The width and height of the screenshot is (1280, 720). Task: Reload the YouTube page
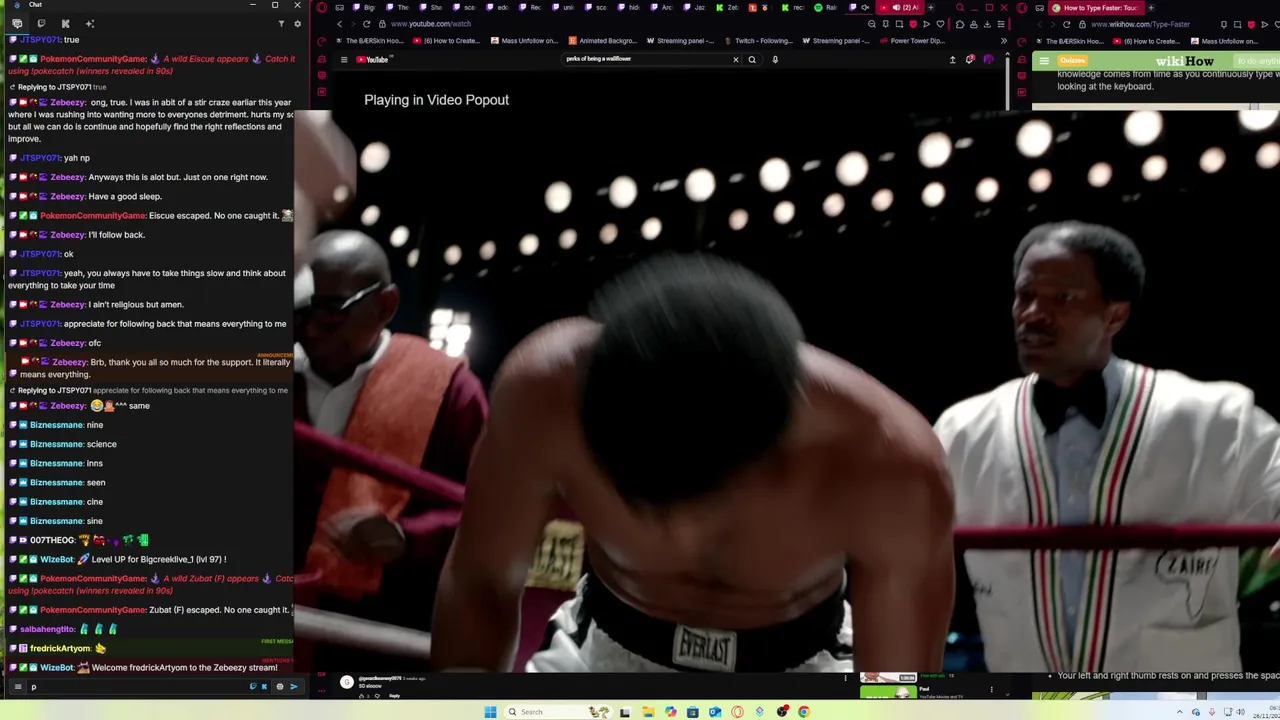[x=367, y=24]
